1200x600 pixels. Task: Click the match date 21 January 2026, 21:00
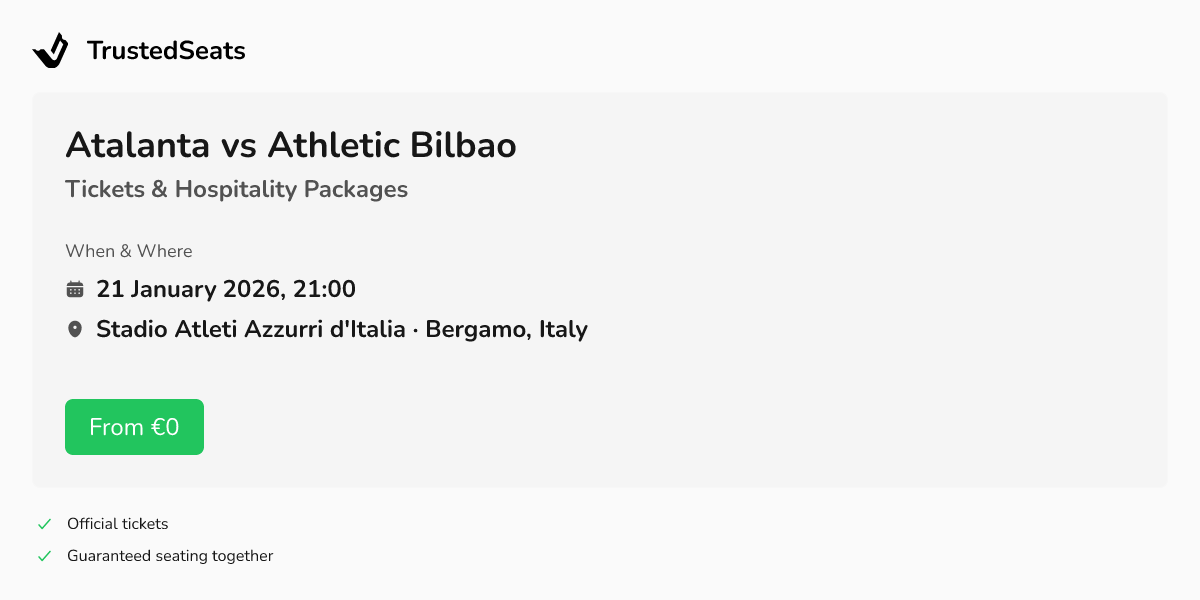pyautogui.click(x=225, y=289)
